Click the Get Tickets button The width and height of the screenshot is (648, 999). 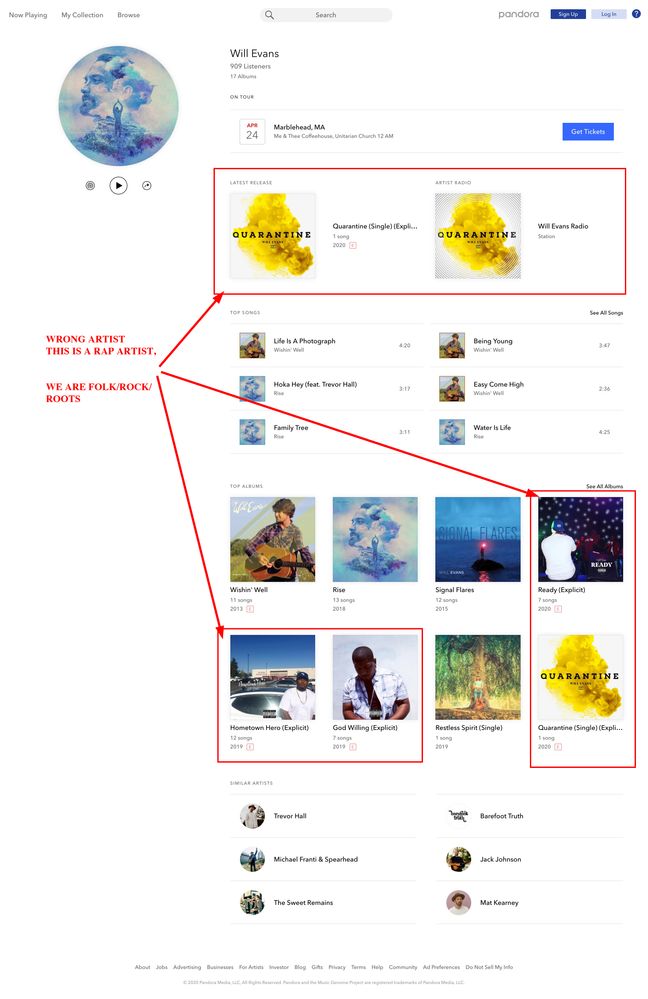pyautogui.click(x=587, y=132)
